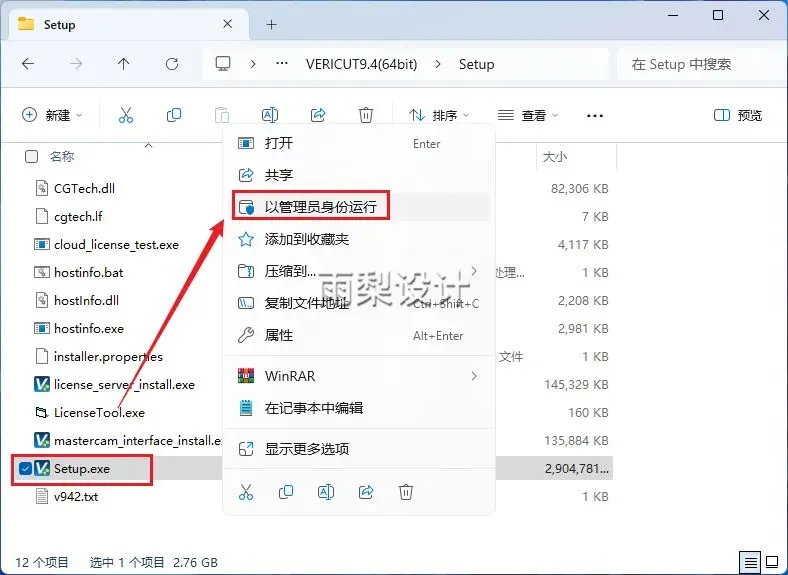Click the chevron after the PC icon
This screenshot has width=788, height=575.
(253, 64)
